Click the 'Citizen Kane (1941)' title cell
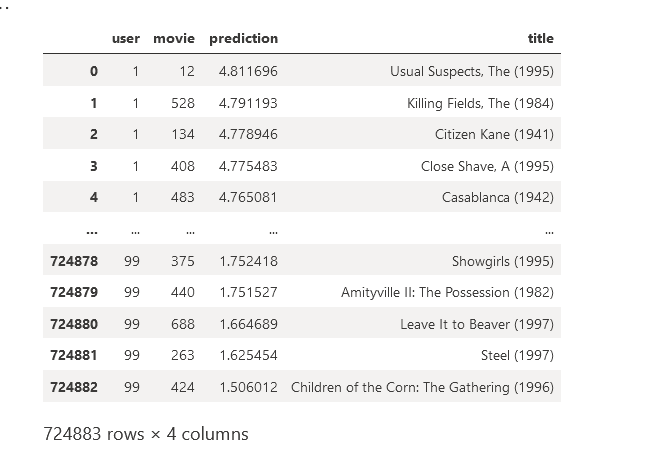649x464 pixels. click(x=494, y=135)
